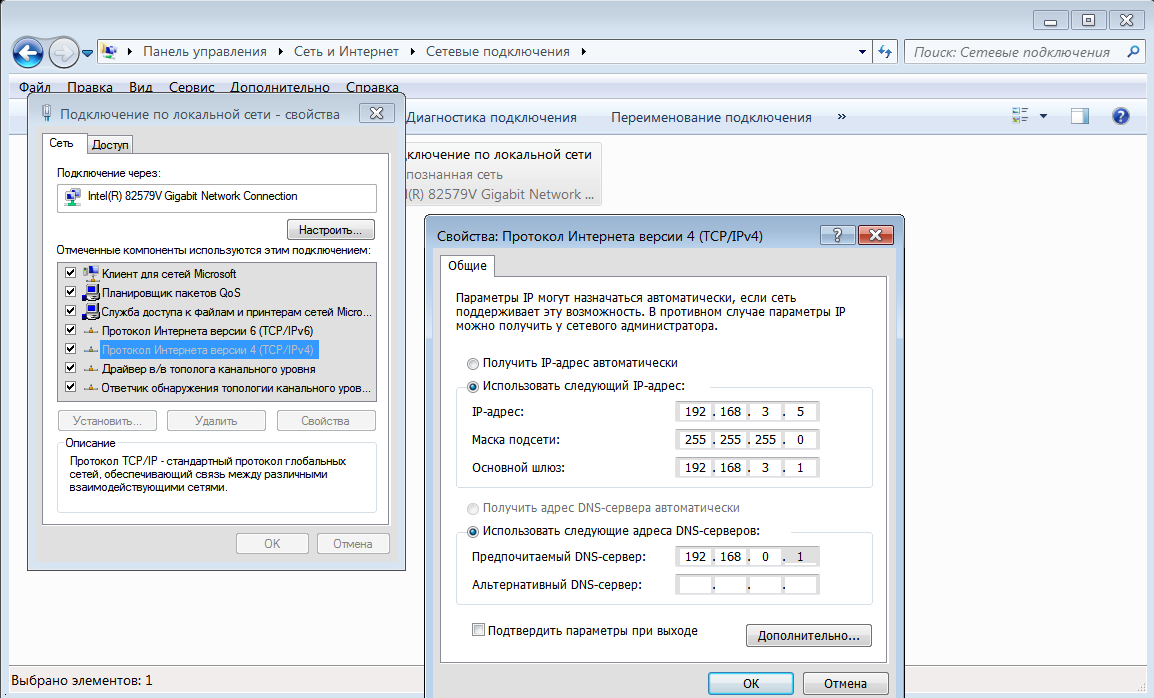Click the Intel network adapter icon

click(73, 197)
